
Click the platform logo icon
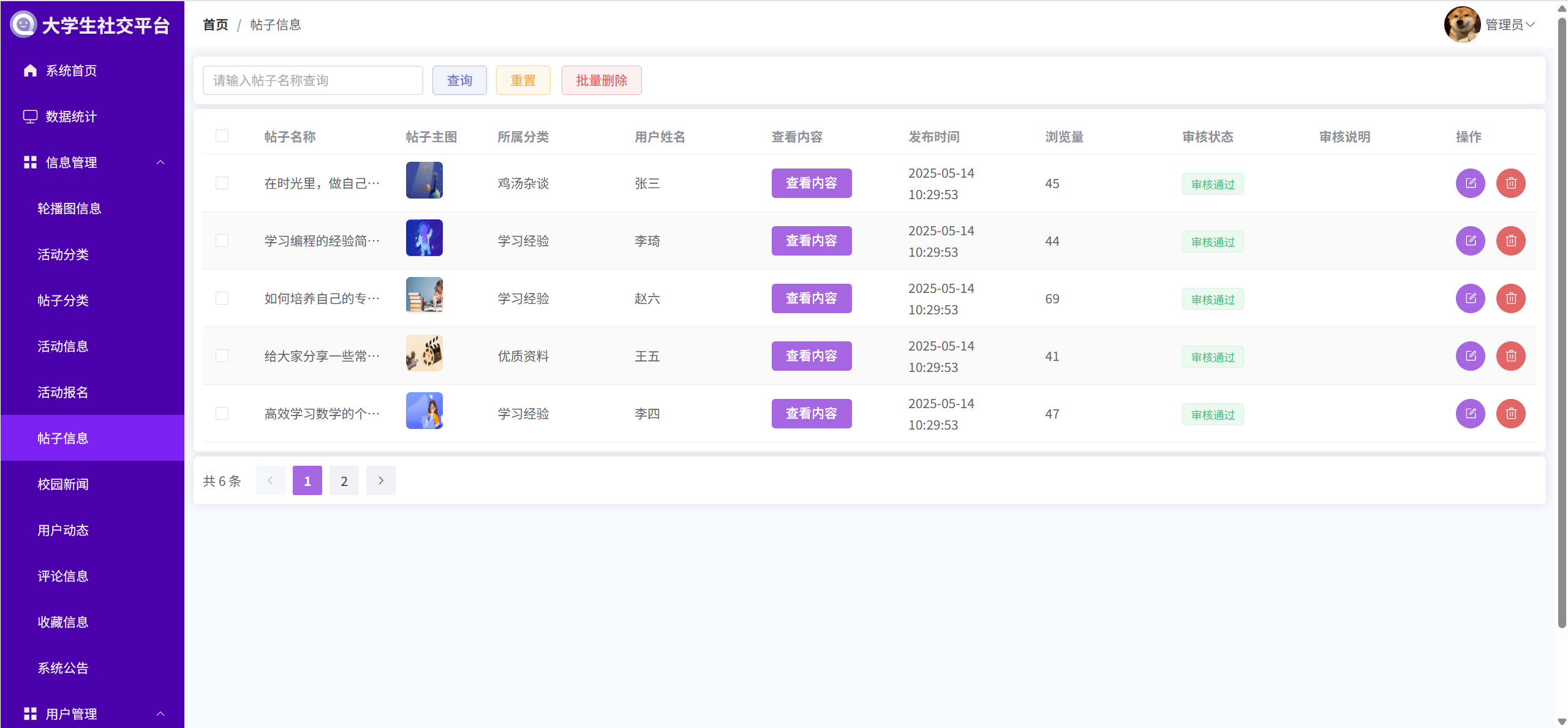point(23,25)
